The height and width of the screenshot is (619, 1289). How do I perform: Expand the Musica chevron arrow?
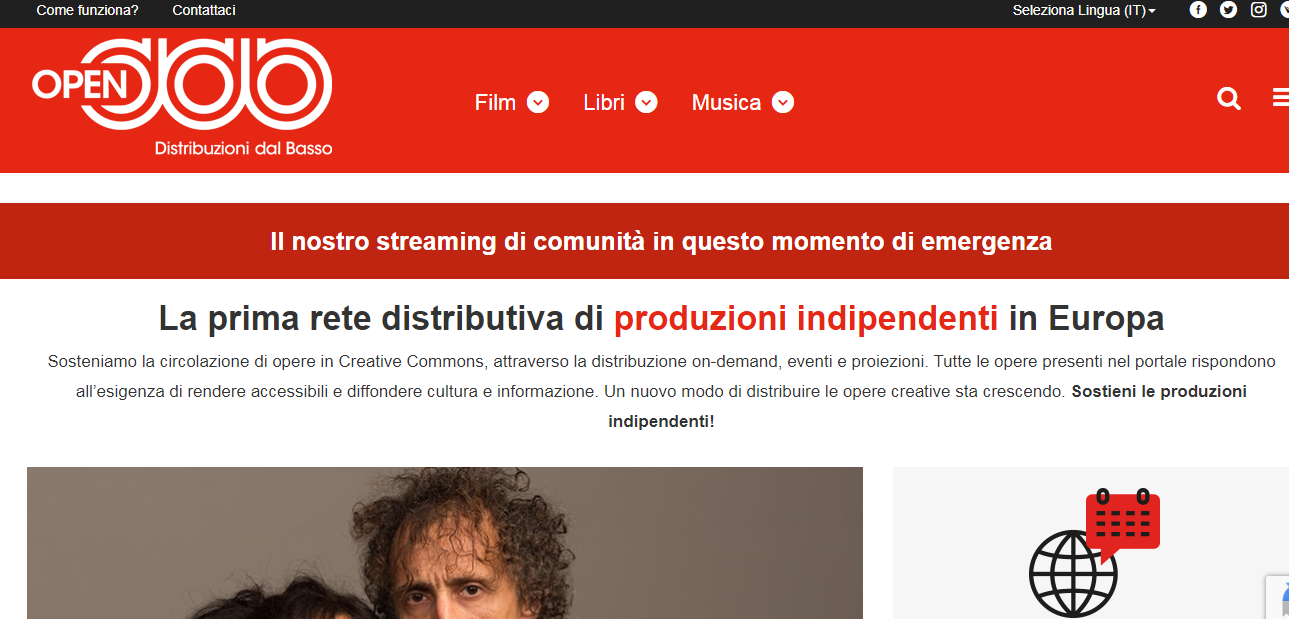[x=783, y=102]
